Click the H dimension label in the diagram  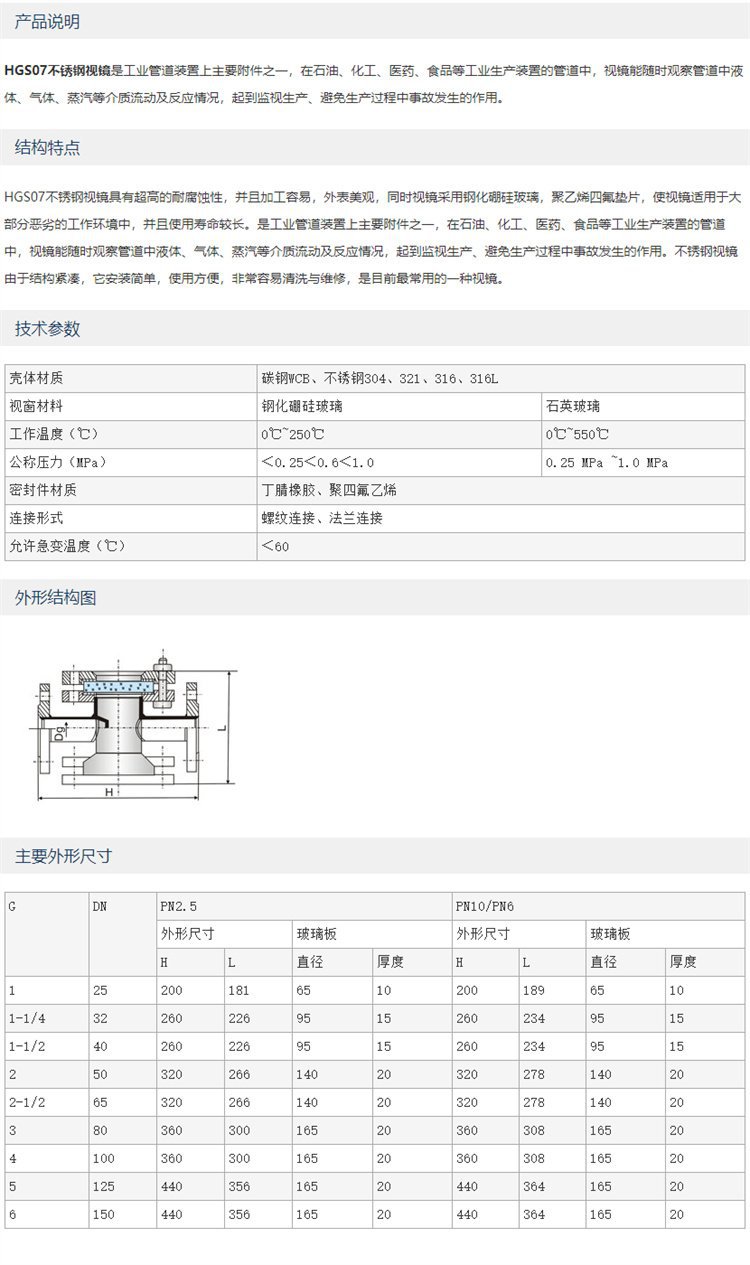click(109, 790)
